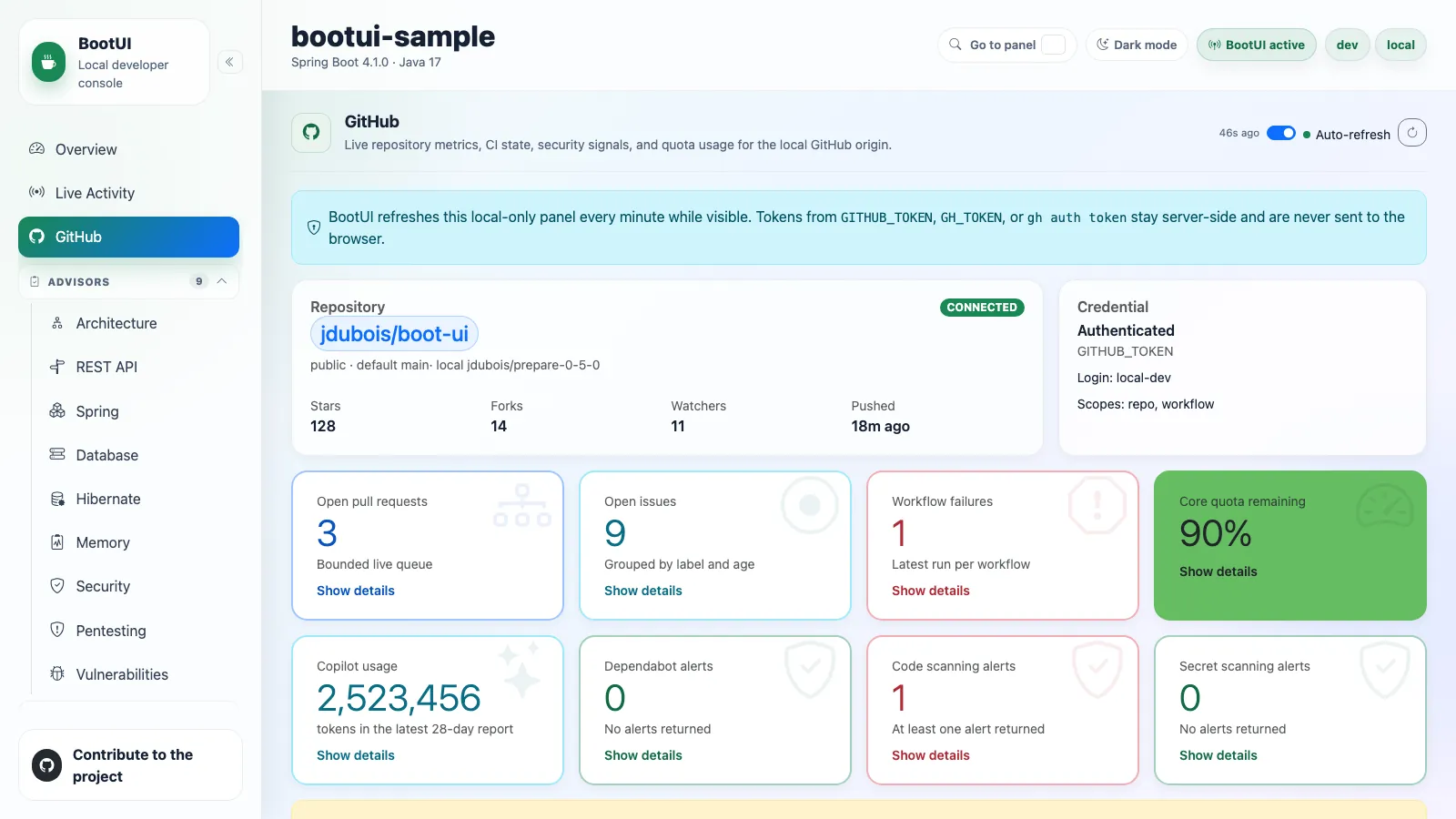The image size is (1456, 819).
Task: Collapse the ADVISORS section chevron
Action: (x=222, y=281)
